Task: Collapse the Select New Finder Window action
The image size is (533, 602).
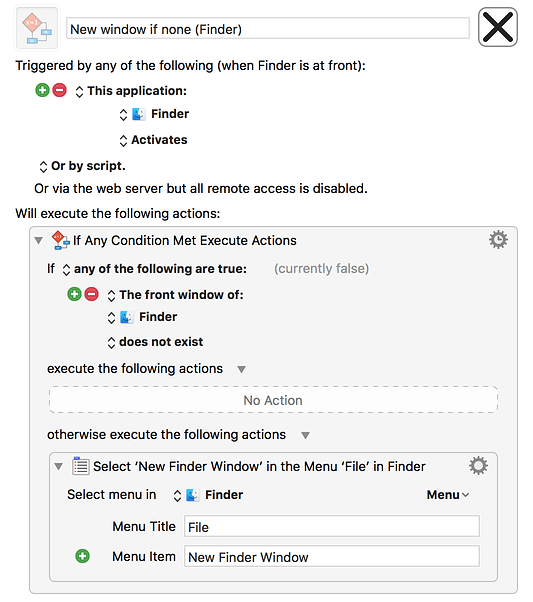Action: (58, 466)
